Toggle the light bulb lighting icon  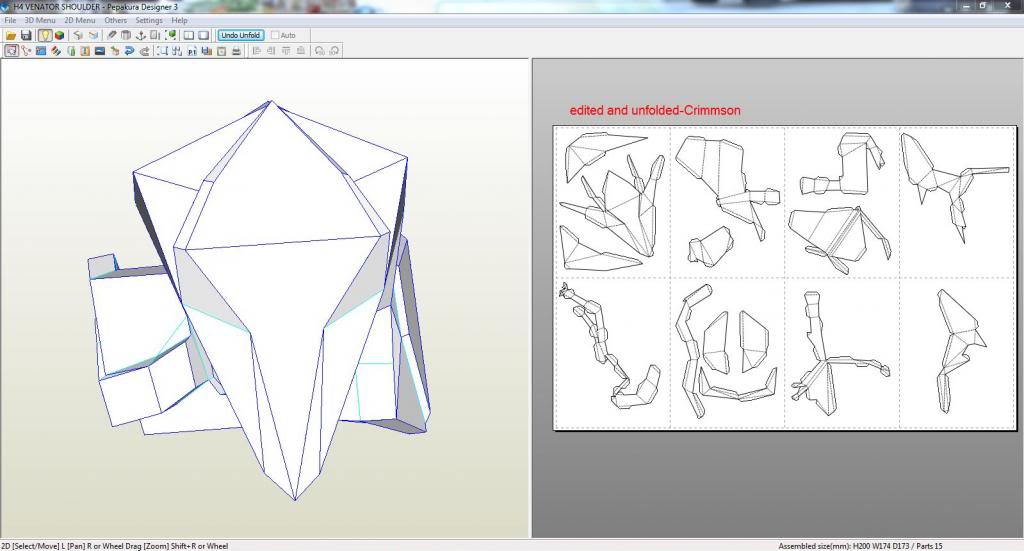point(44,35)
